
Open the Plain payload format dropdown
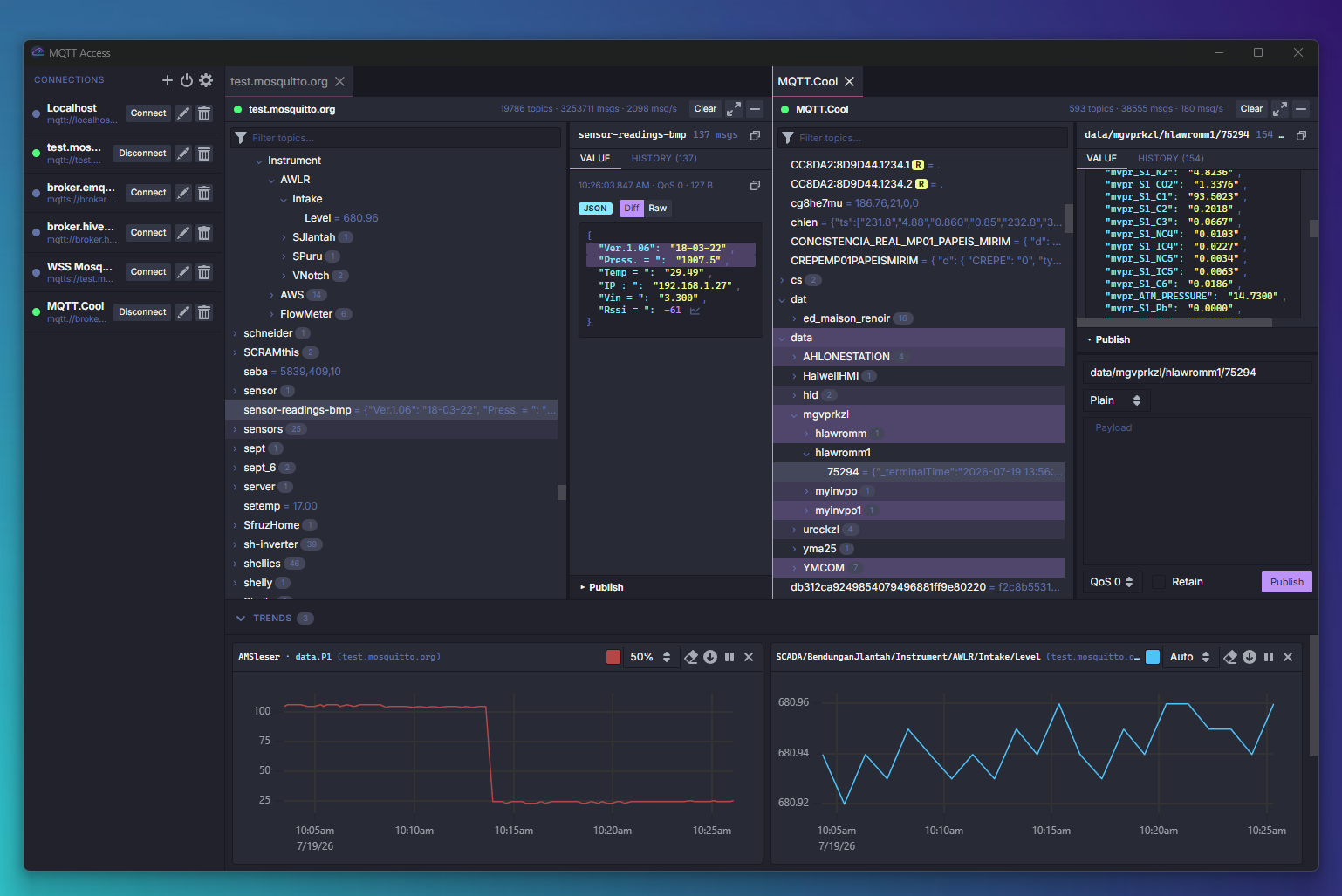(1116, 400)
